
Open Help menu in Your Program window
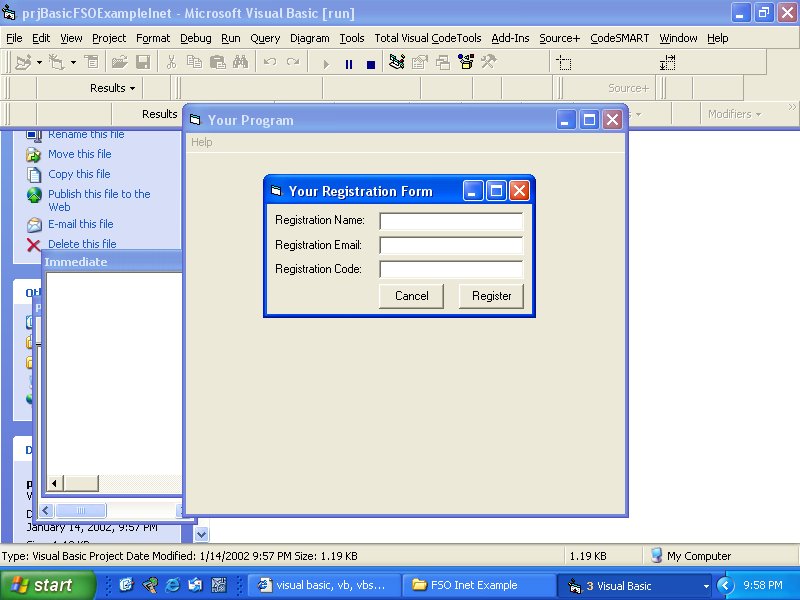pos(202,142)
